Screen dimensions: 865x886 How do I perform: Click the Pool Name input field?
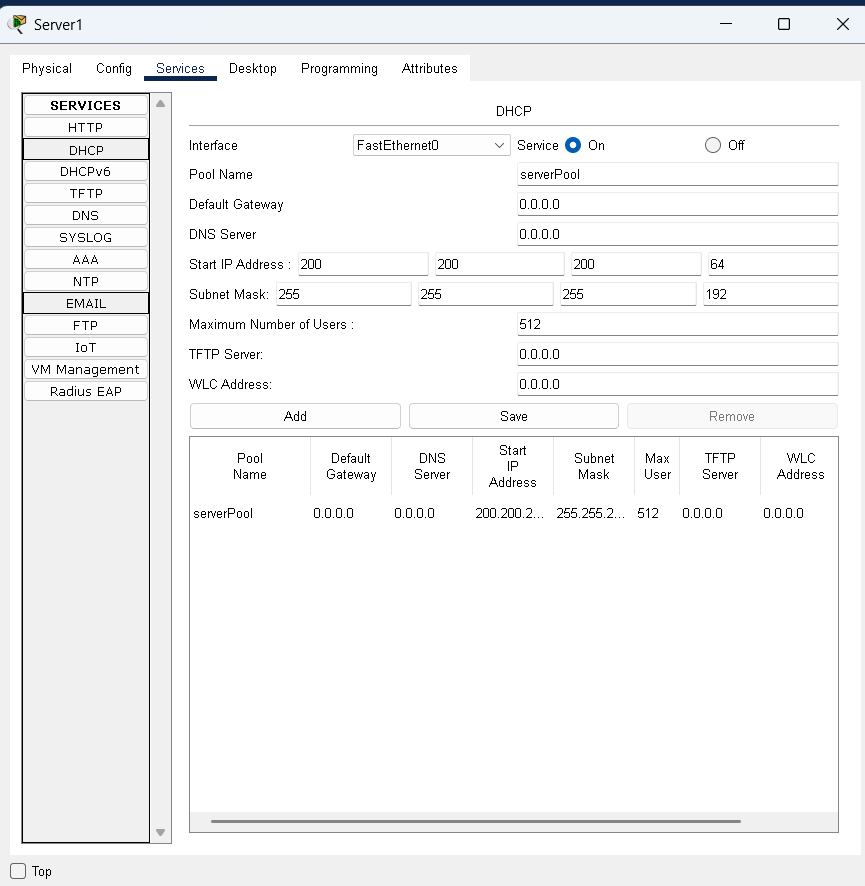(x=677, y=174)
